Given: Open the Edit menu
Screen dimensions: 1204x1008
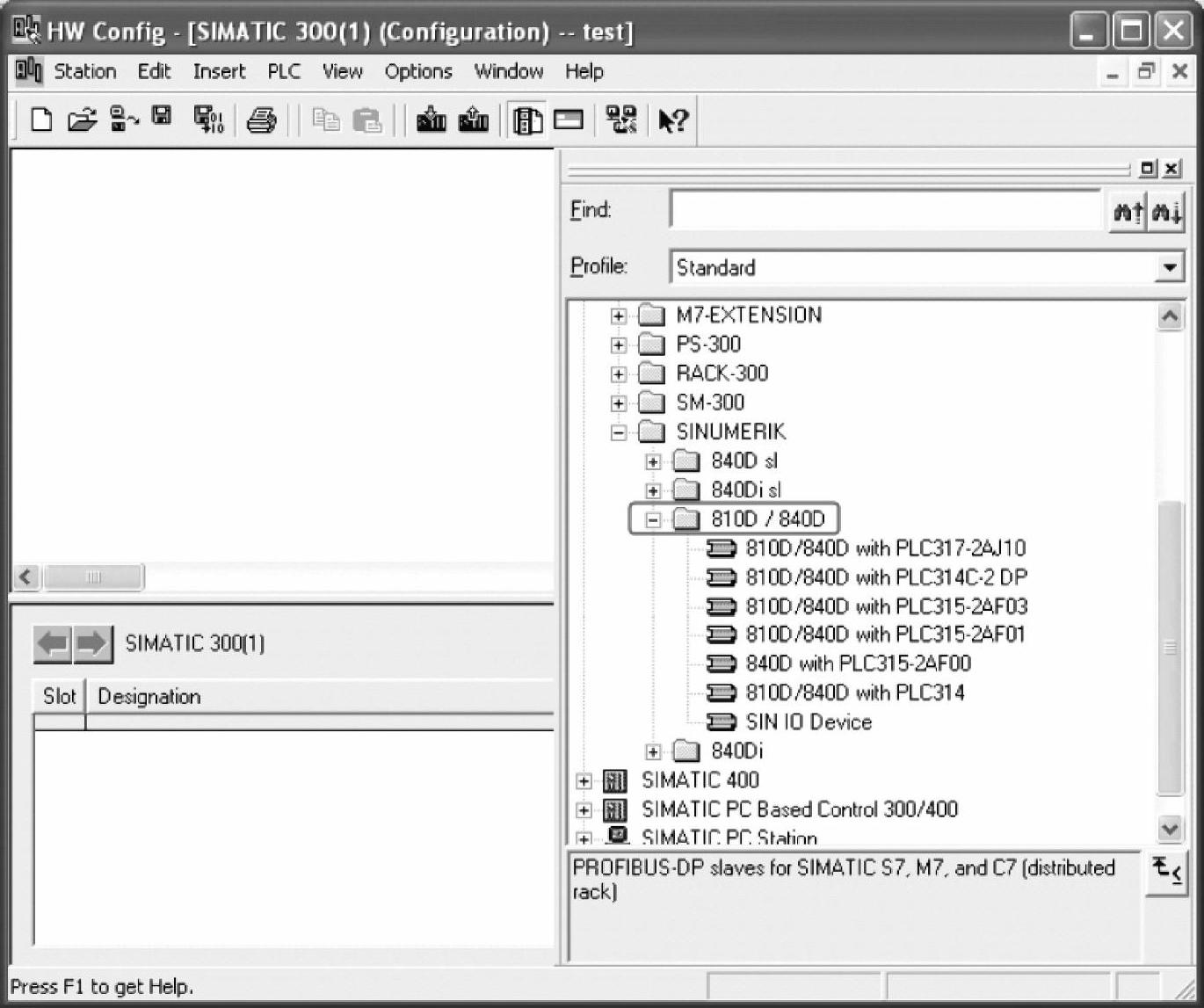Looking at the screenshot, I should (154, 71).
